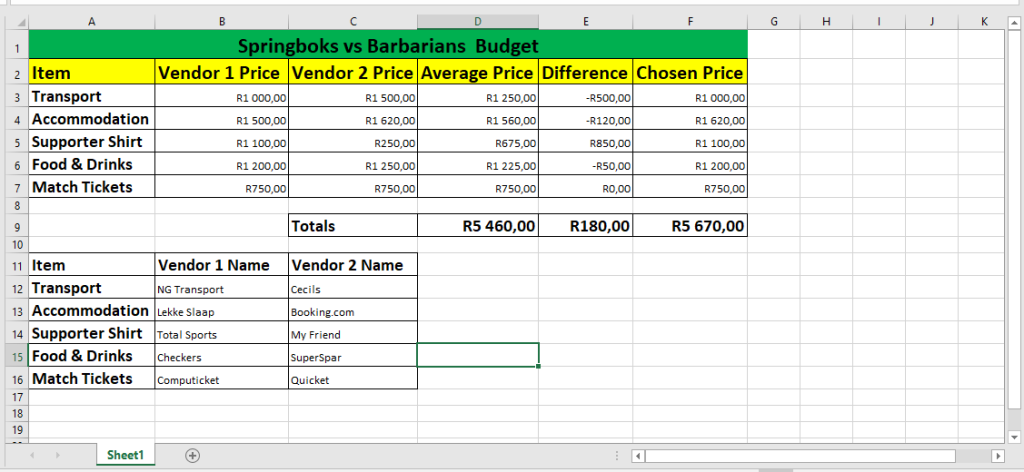Screen dimensions: 1024x472
Task: Click the yellow Average Price header cell
Action: [478, 72]
